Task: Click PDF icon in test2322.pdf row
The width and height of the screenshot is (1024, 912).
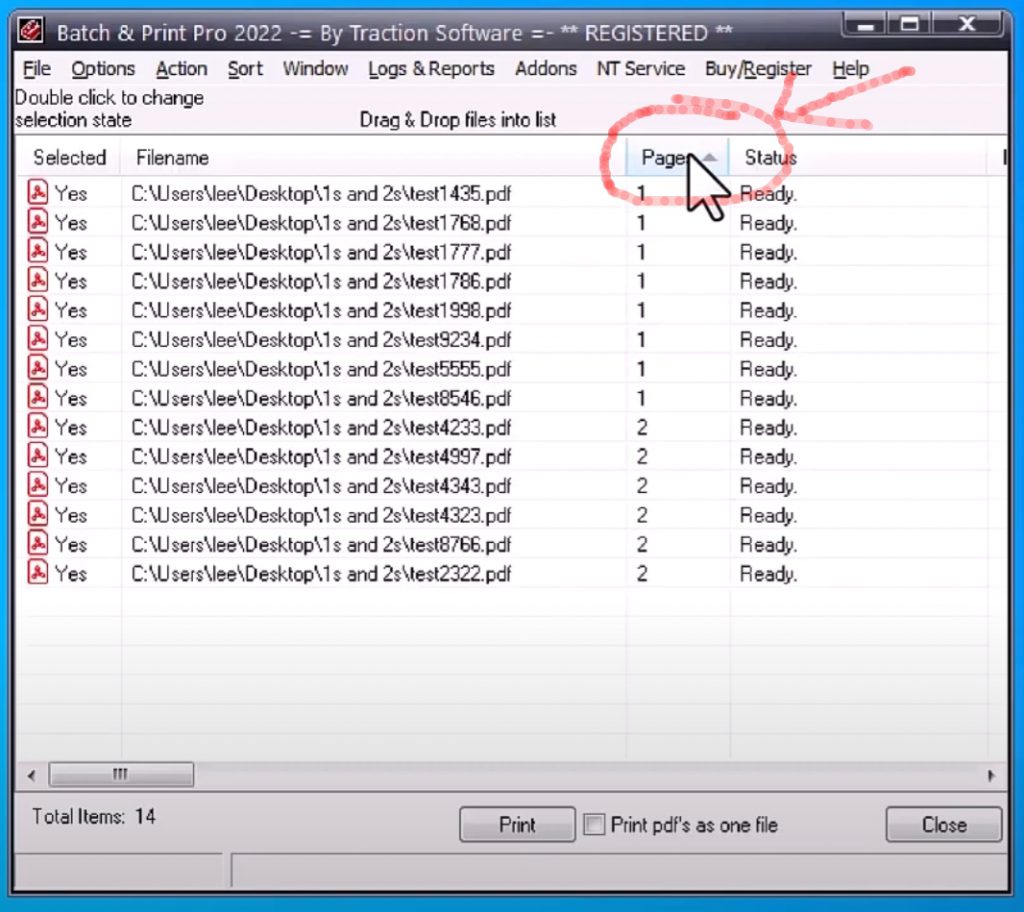Action: pyautogui.click(x=37, y=574)
